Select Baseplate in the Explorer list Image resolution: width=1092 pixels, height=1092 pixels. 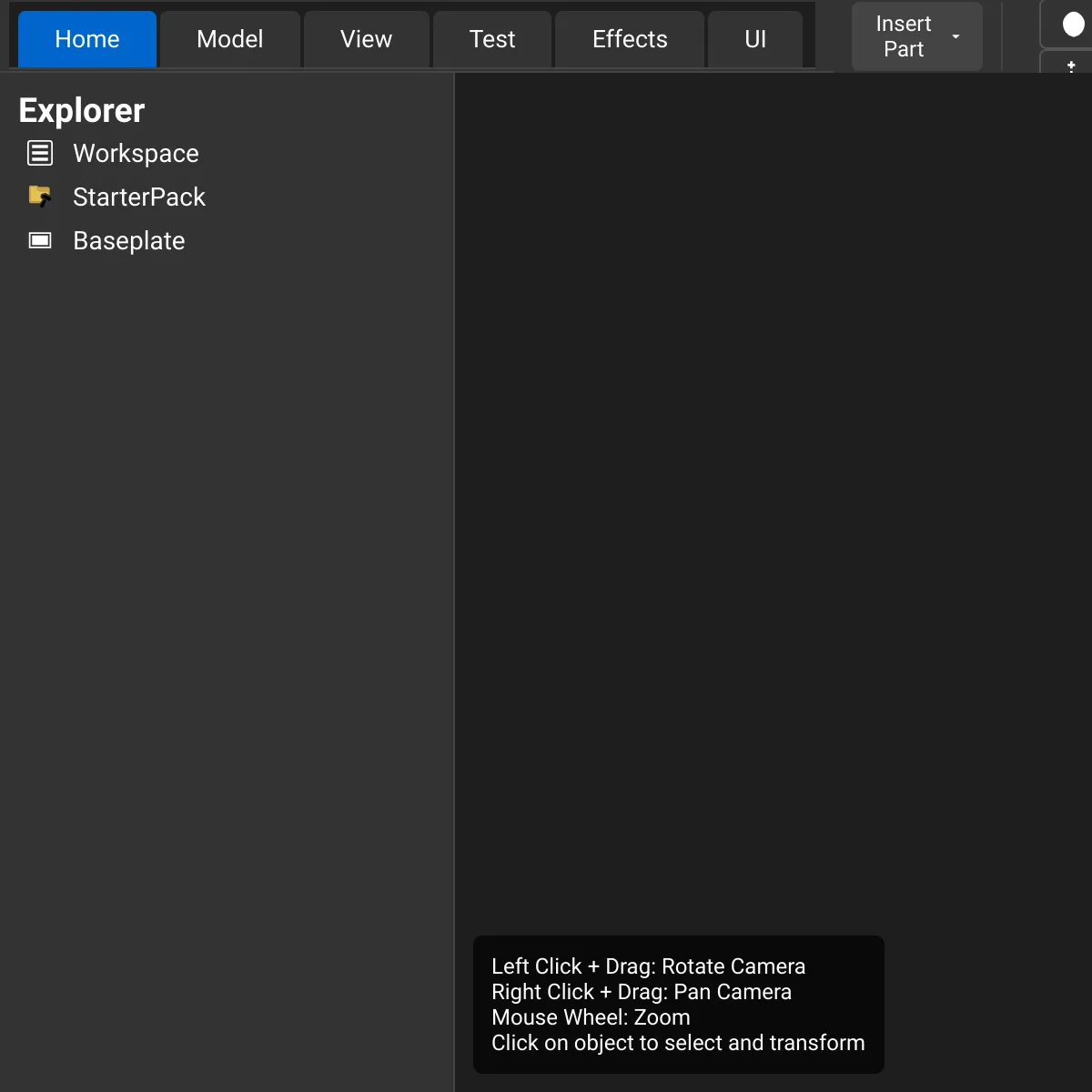(129, 240)
